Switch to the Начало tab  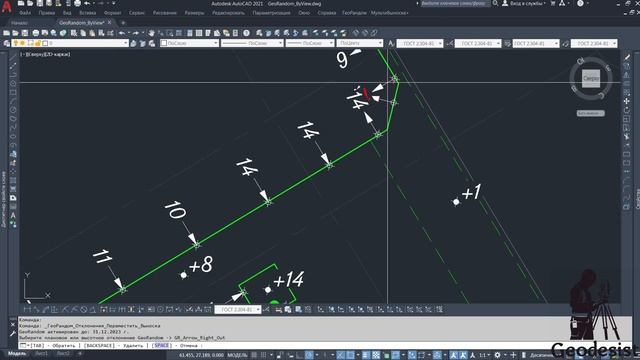pyautogui.click(x=20, y=23)
